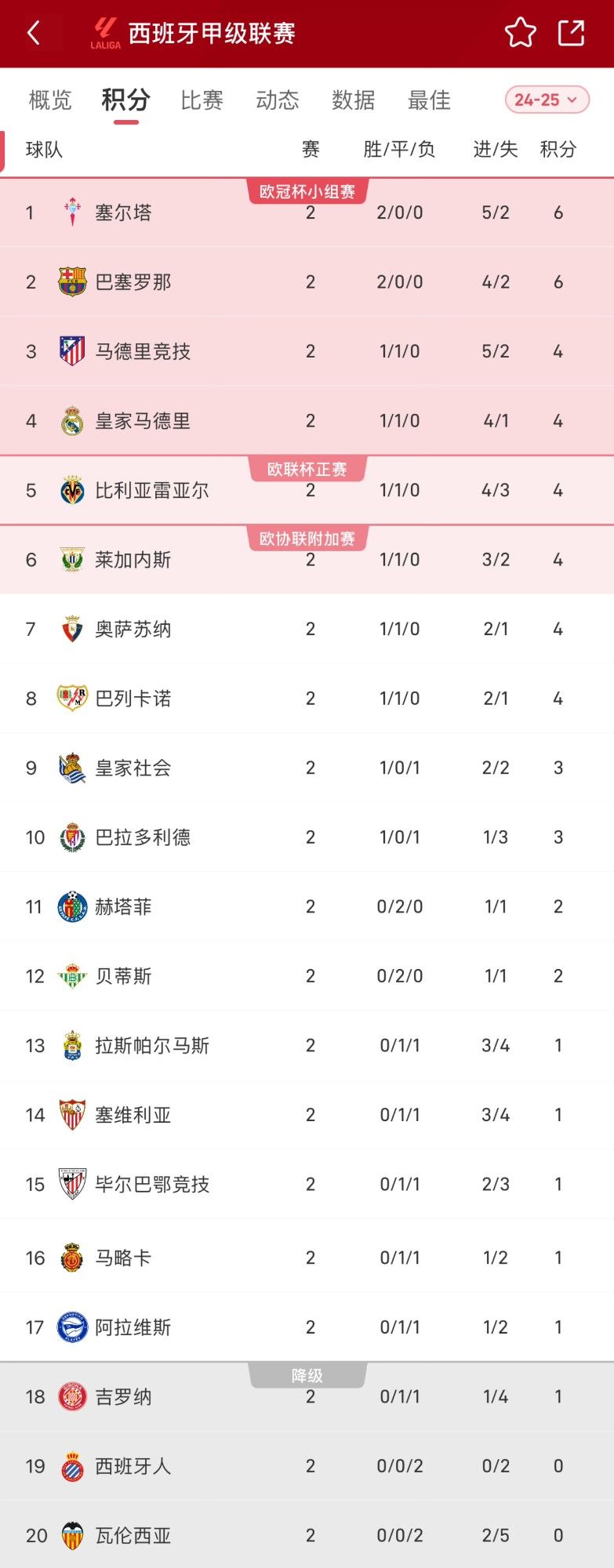Tap the Celta Vigo club crest

coord(72,212)
